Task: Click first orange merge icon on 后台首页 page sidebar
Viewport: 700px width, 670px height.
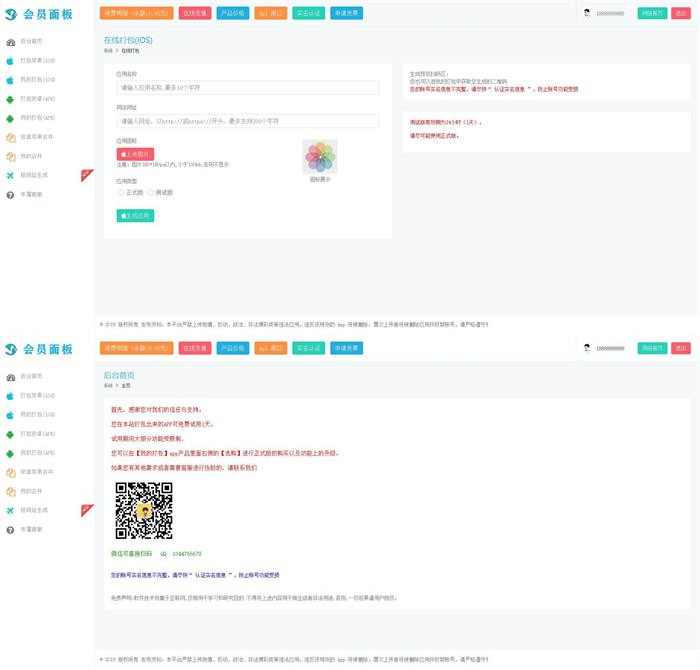Action: [11, 473]
